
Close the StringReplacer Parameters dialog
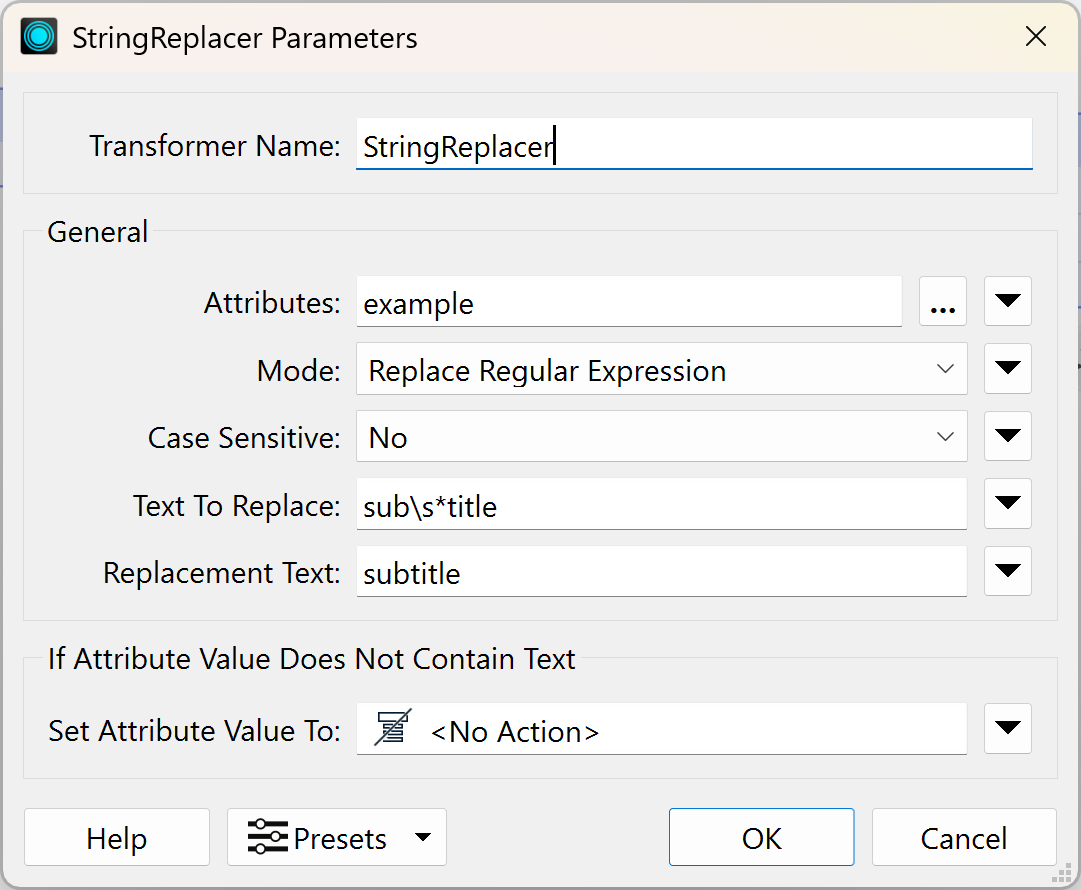point(1035,37)
